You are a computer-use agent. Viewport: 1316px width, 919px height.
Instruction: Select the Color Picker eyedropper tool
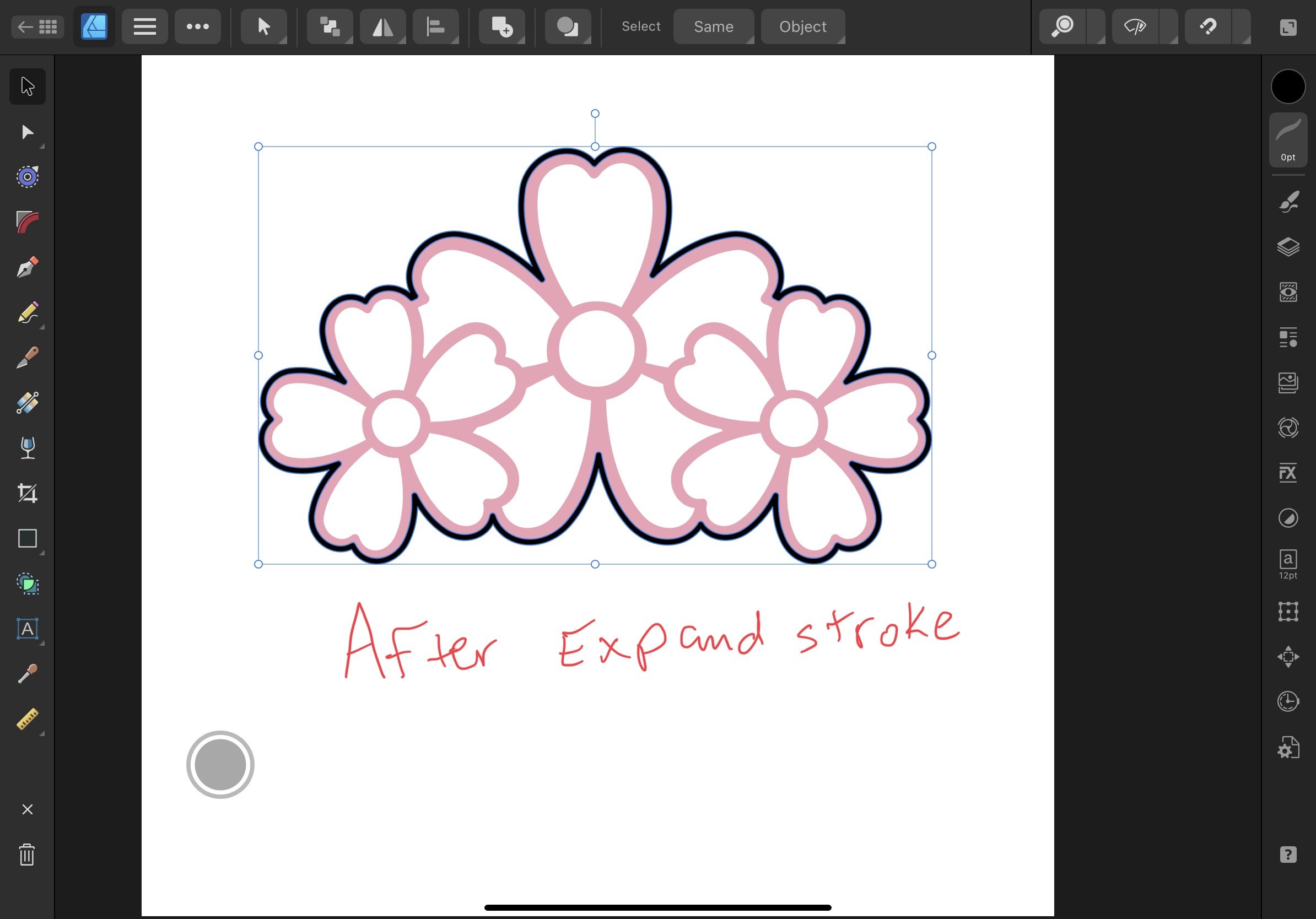coord(28,674)
